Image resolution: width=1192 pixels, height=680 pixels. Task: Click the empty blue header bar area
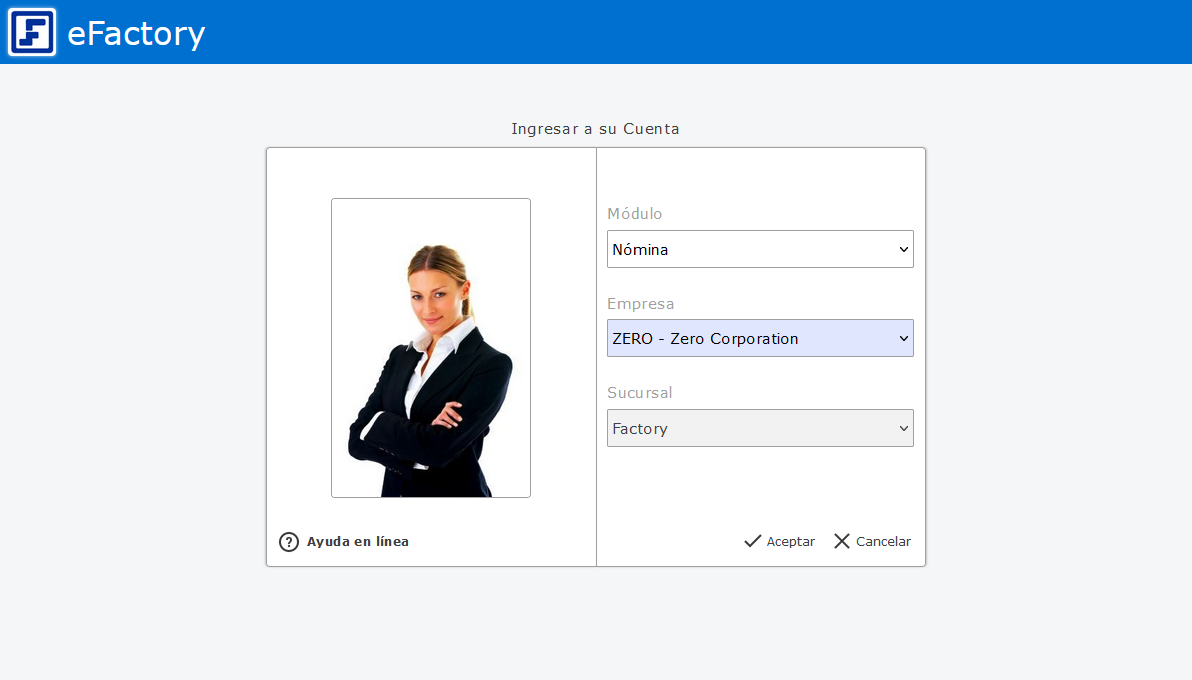700,32
